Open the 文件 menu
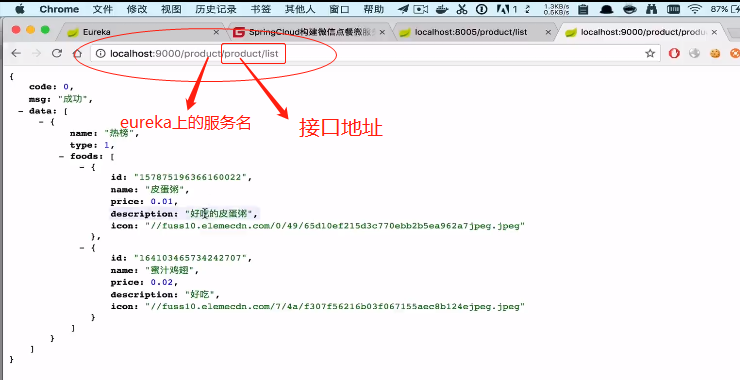Image resolution: width=740 pixels, height=380 pixels. (103, 8)
